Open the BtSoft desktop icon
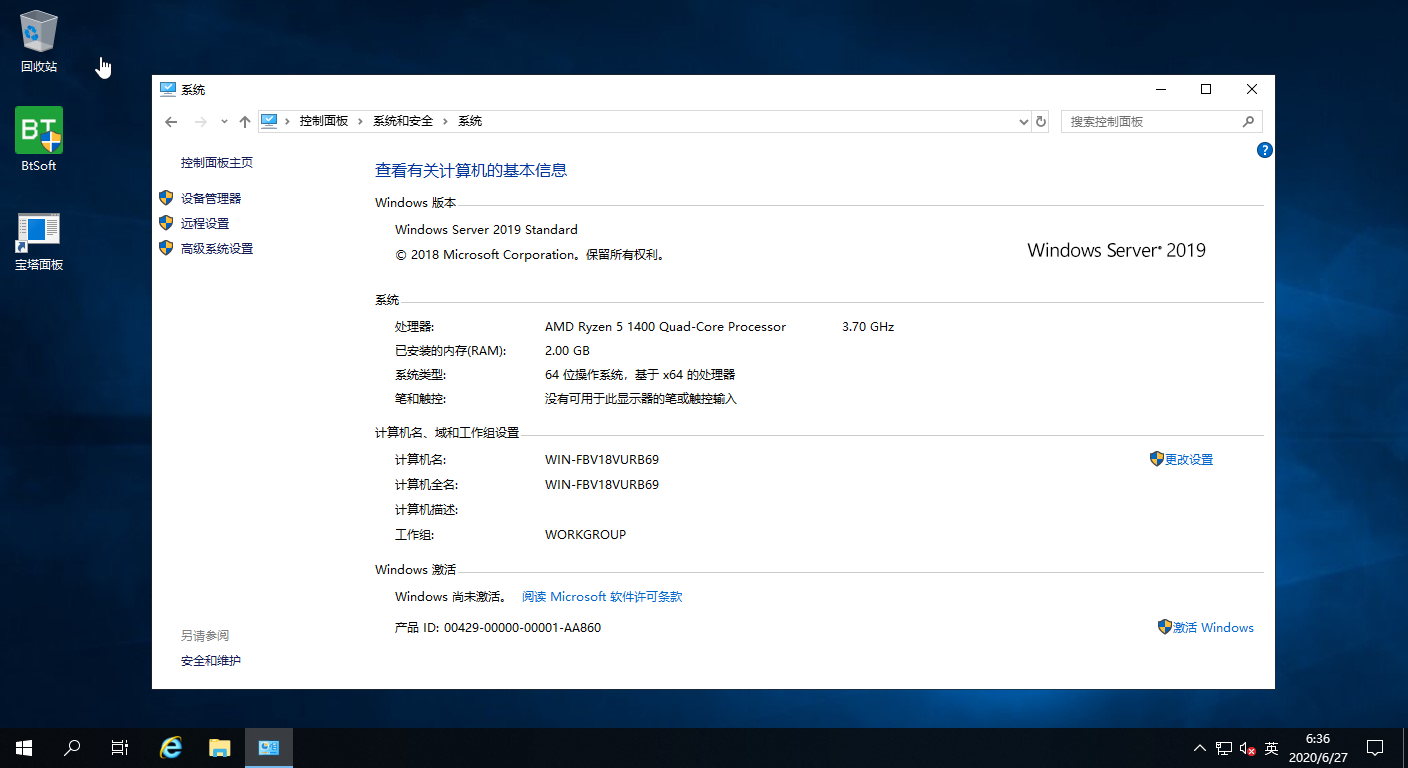This screenshot has width=1408, height=768. [x=39, y=139]
